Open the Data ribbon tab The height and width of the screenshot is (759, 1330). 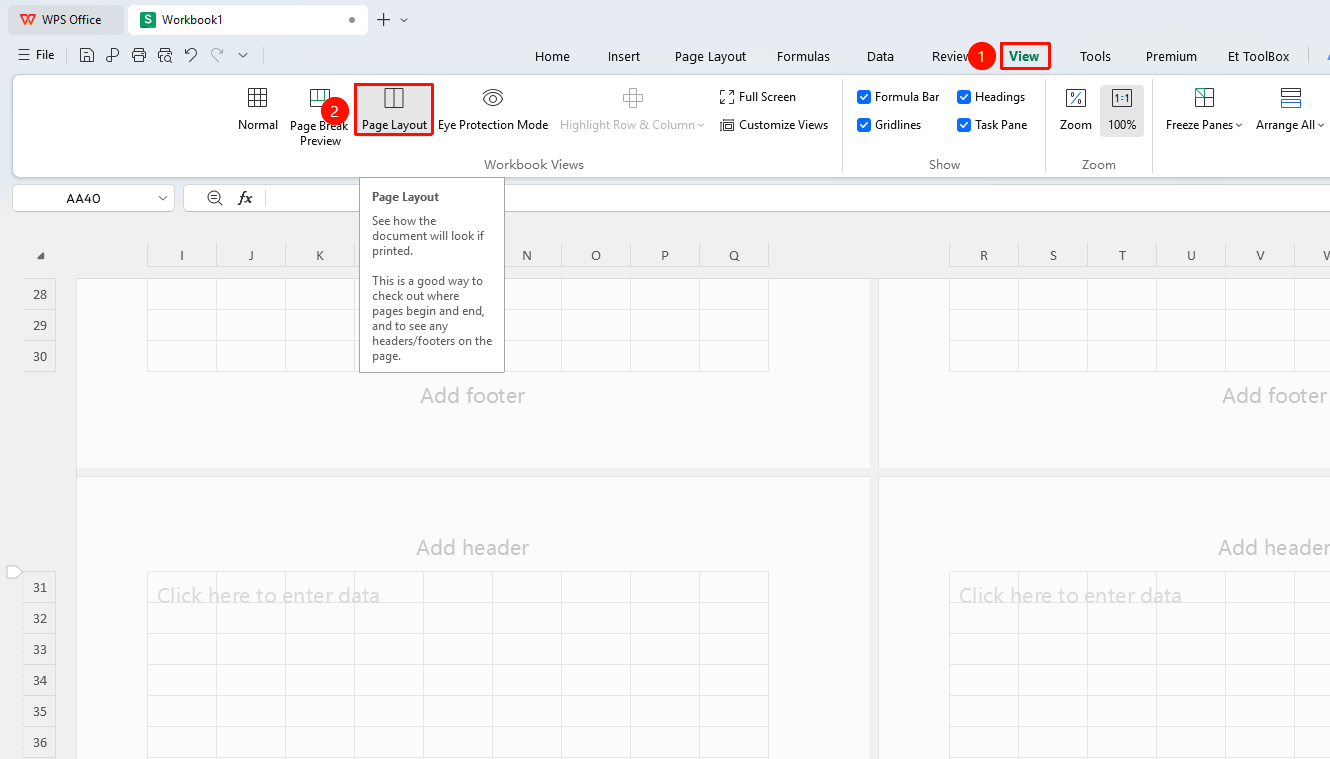(880, 56)
